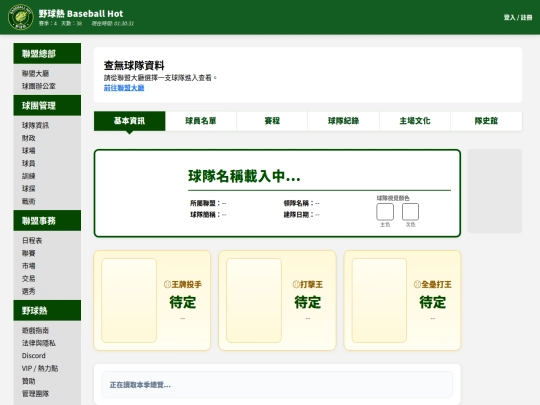The width and height of the screenshot is (540, 405).
Task: Go to 球團辦公室 in the sidebar
Action: (x=39, y=86)
